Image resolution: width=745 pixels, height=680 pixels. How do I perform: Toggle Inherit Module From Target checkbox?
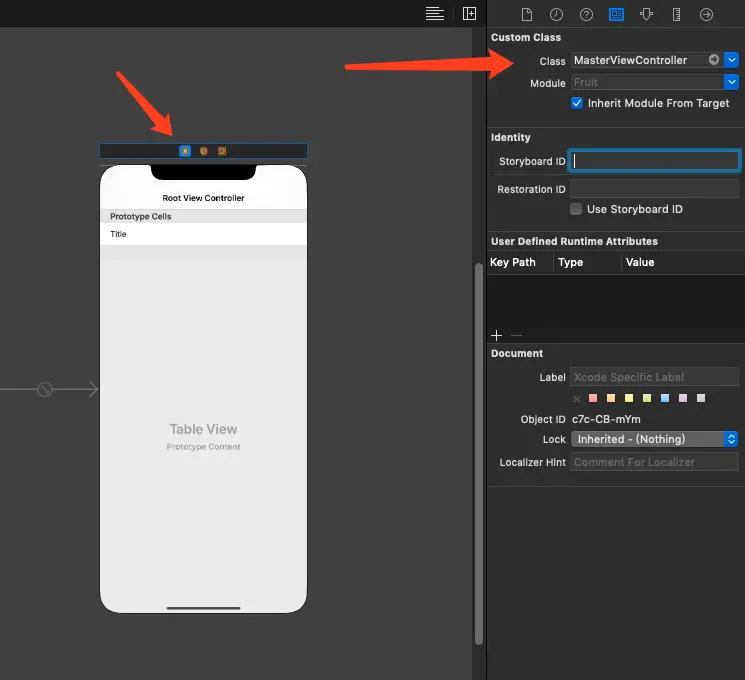tap(577, 103)
